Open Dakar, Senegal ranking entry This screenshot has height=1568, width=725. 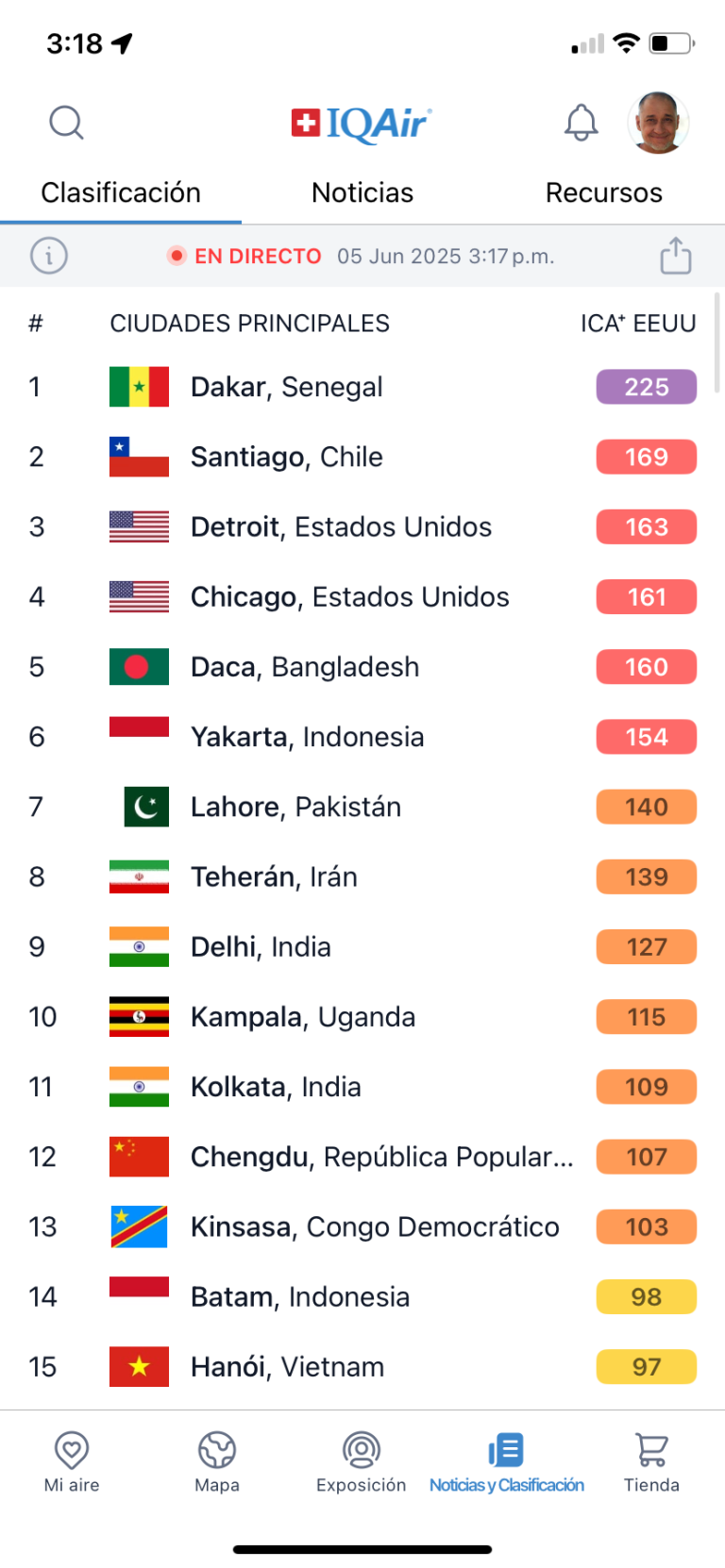(362, 387)
